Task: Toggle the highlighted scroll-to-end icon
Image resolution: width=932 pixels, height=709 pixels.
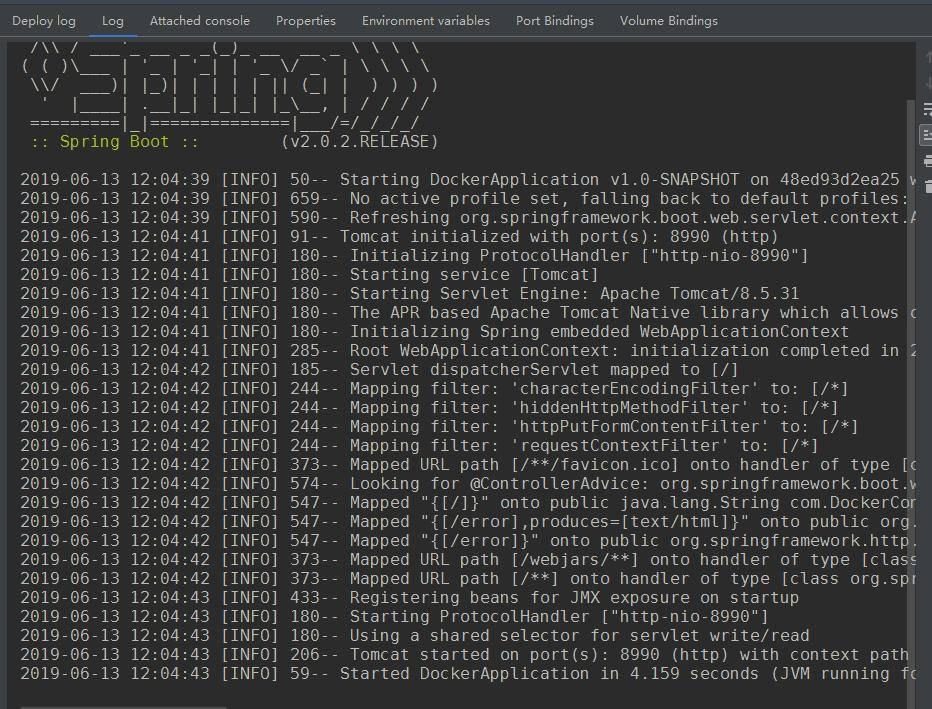Action: [927, 135]
